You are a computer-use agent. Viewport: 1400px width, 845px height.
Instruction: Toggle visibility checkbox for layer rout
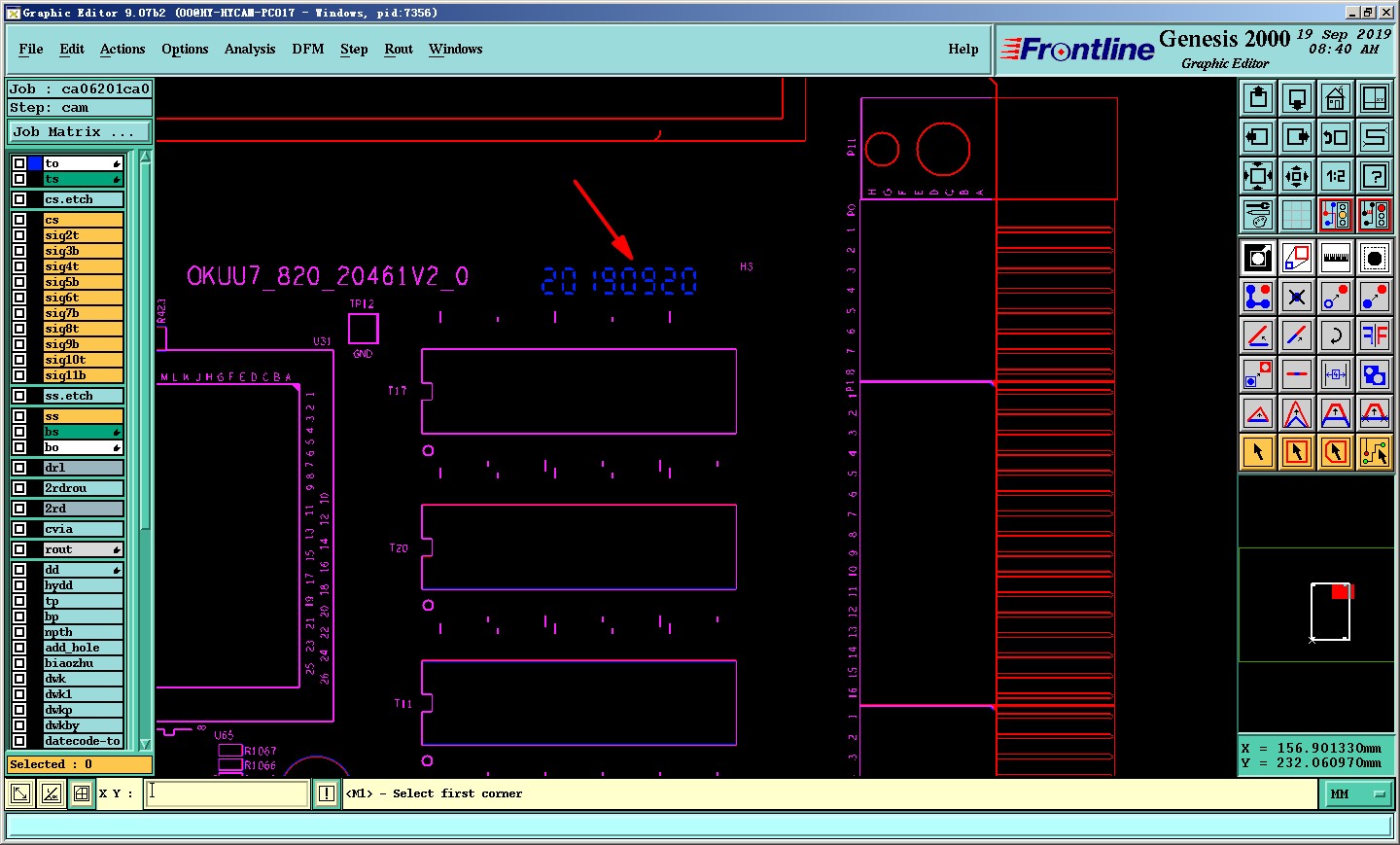coord(19,549)
